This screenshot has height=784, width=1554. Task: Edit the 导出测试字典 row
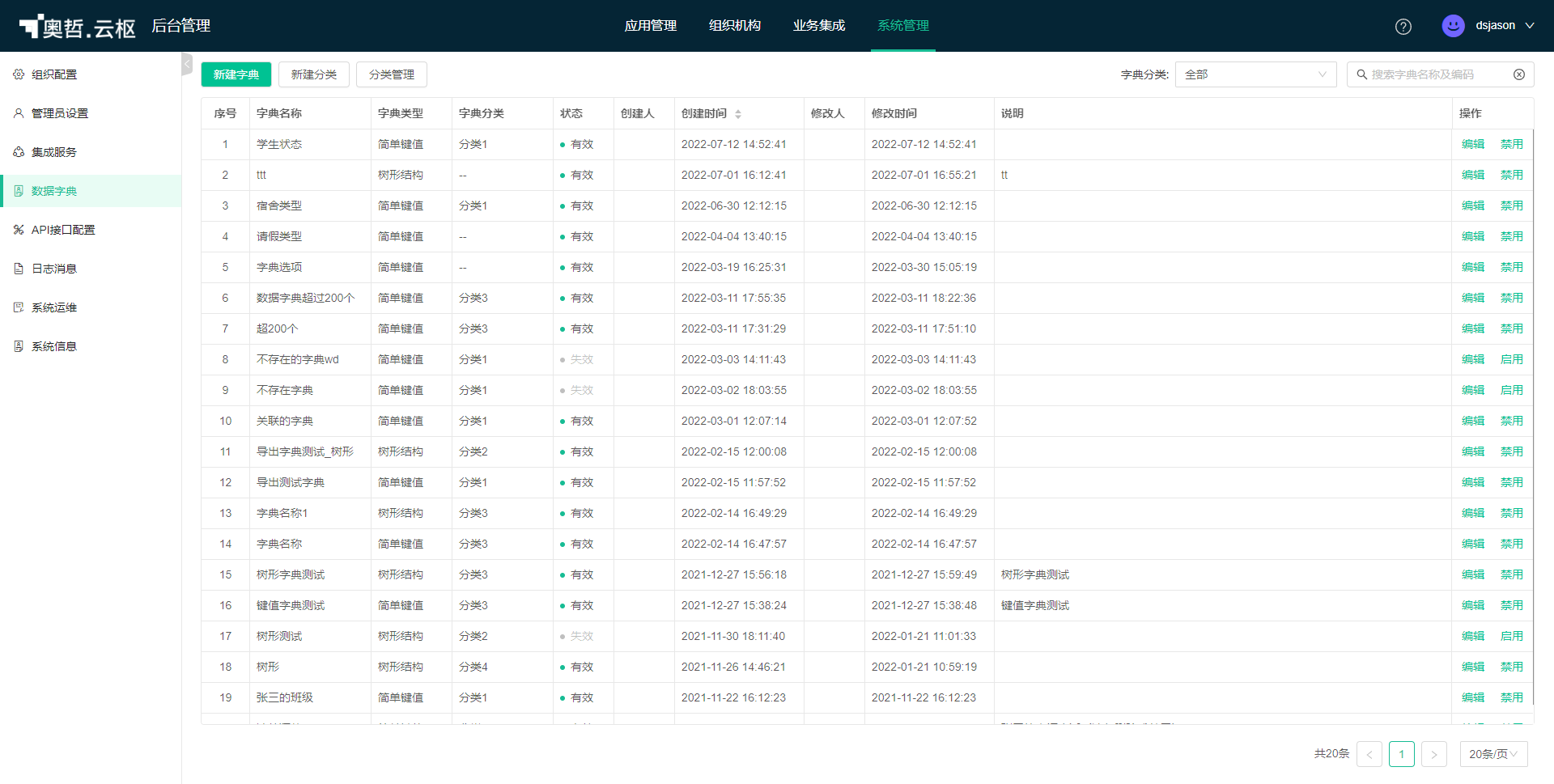tap(1473, 482)
